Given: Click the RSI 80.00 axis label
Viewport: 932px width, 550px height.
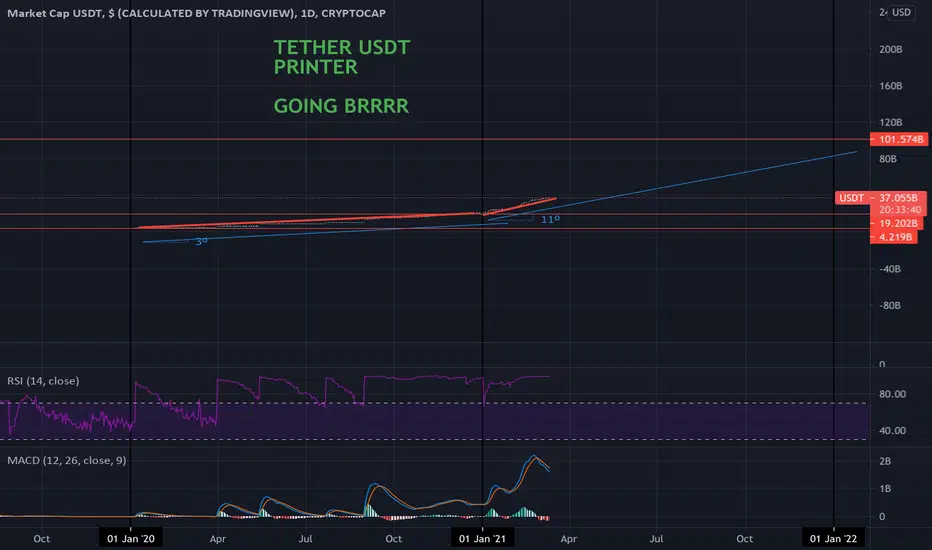Looking at the screenshot, I should (892, 394).
